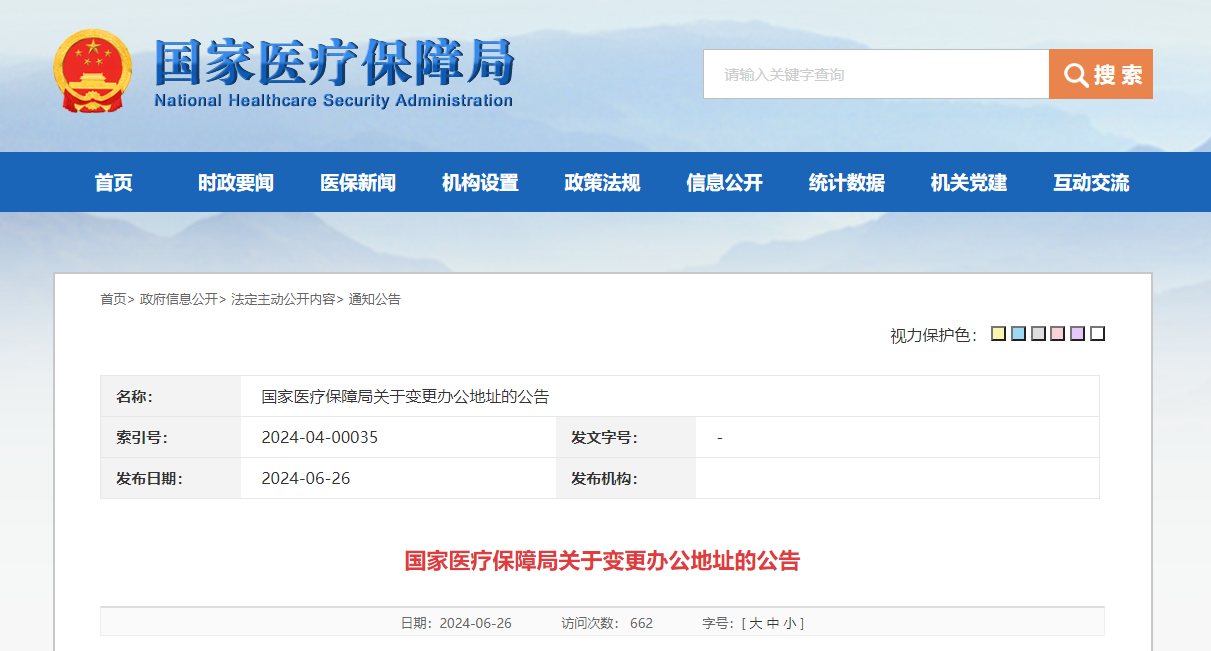Image resolution: width=1211 pixels, height=651 pixels.
Task: Go to 通知公告 breadcrumb link
Action: coord(374,299)
